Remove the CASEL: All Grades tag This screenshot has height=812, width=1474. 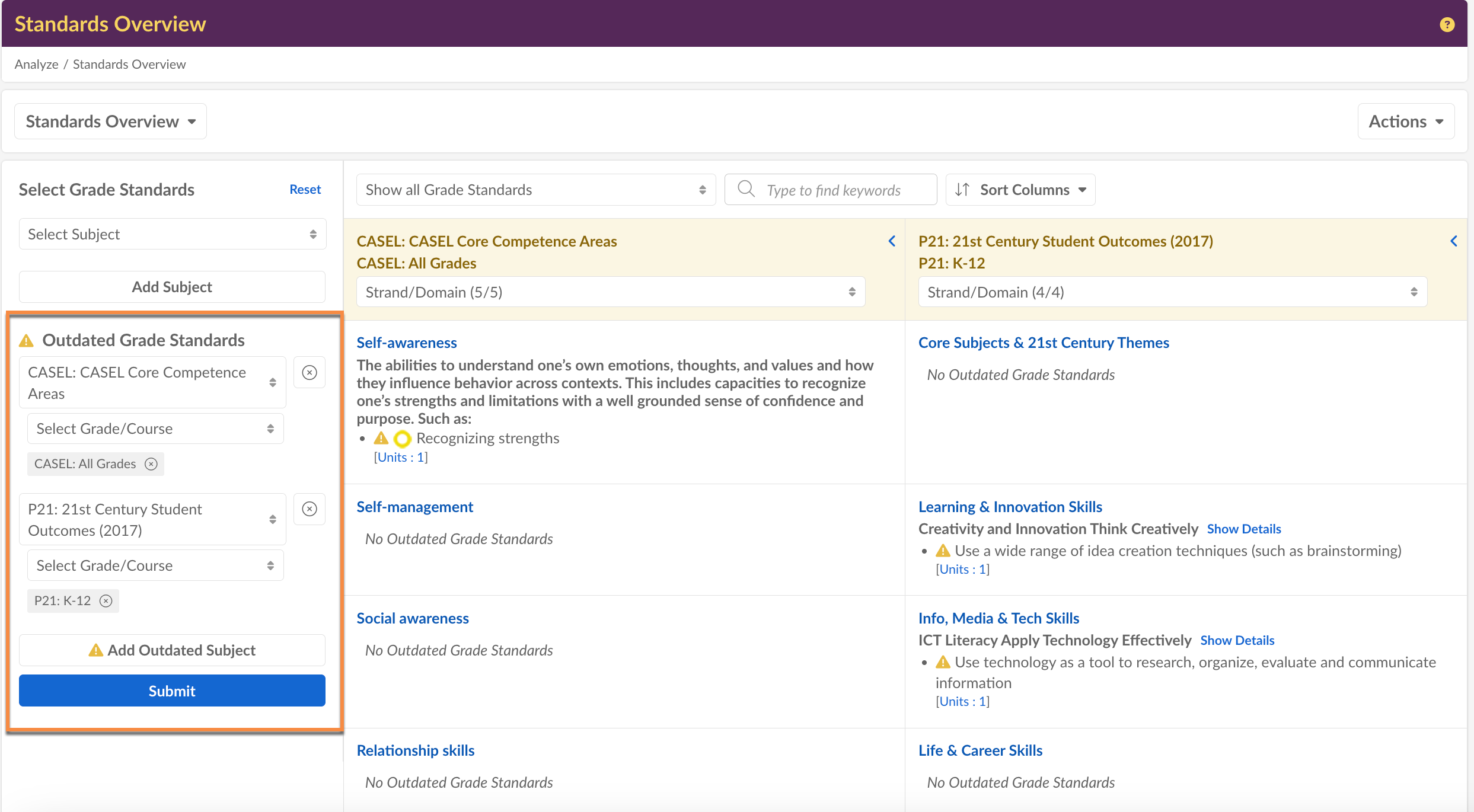pyautogui.click(x=151, y=464)
